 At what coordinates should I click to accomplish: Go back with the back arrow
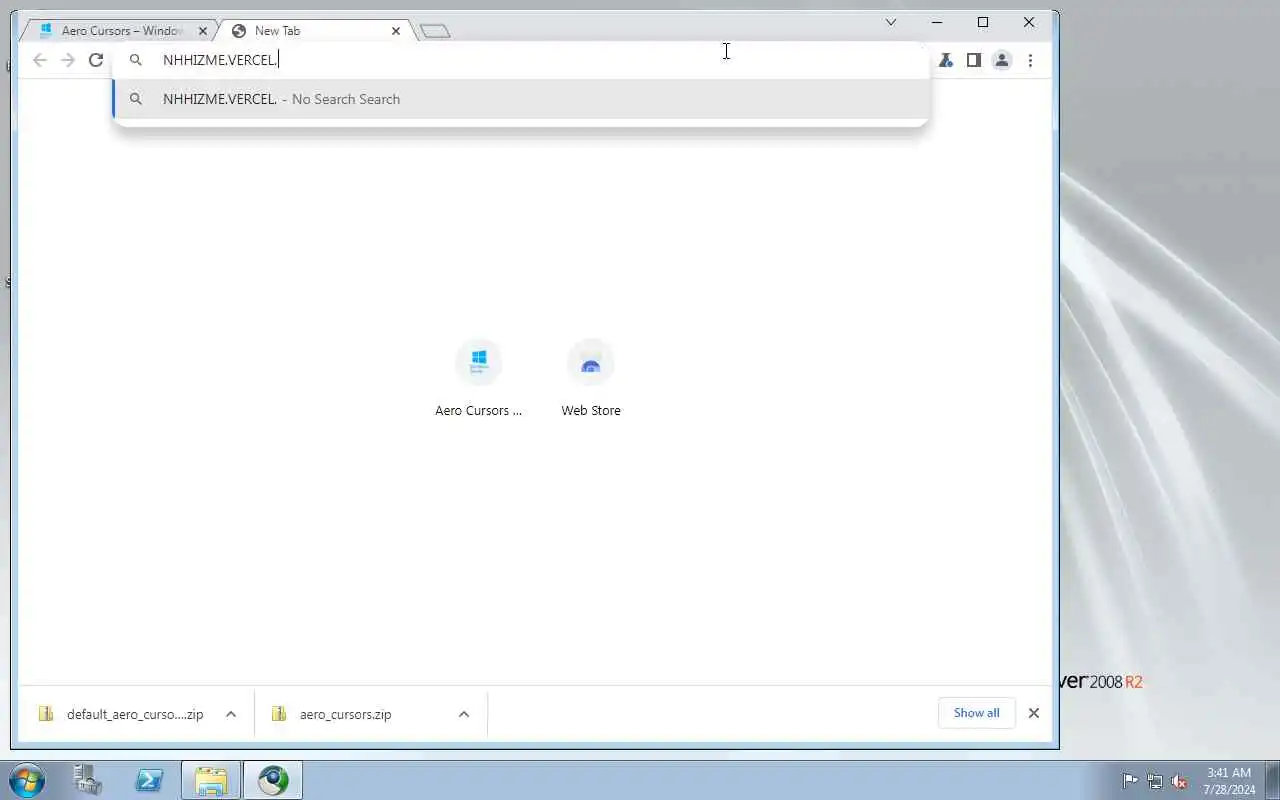pos(40,60)
